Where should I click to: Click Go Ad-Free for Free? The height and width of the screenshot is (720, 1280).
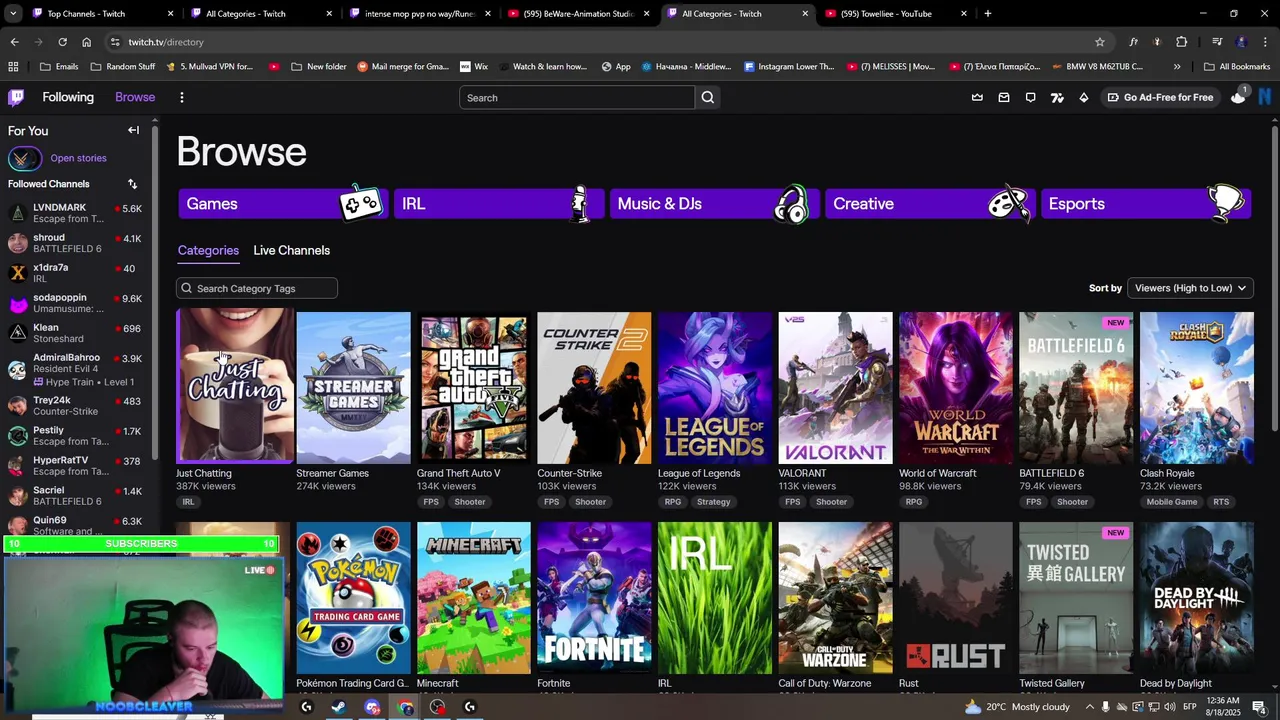(1160, 97)
